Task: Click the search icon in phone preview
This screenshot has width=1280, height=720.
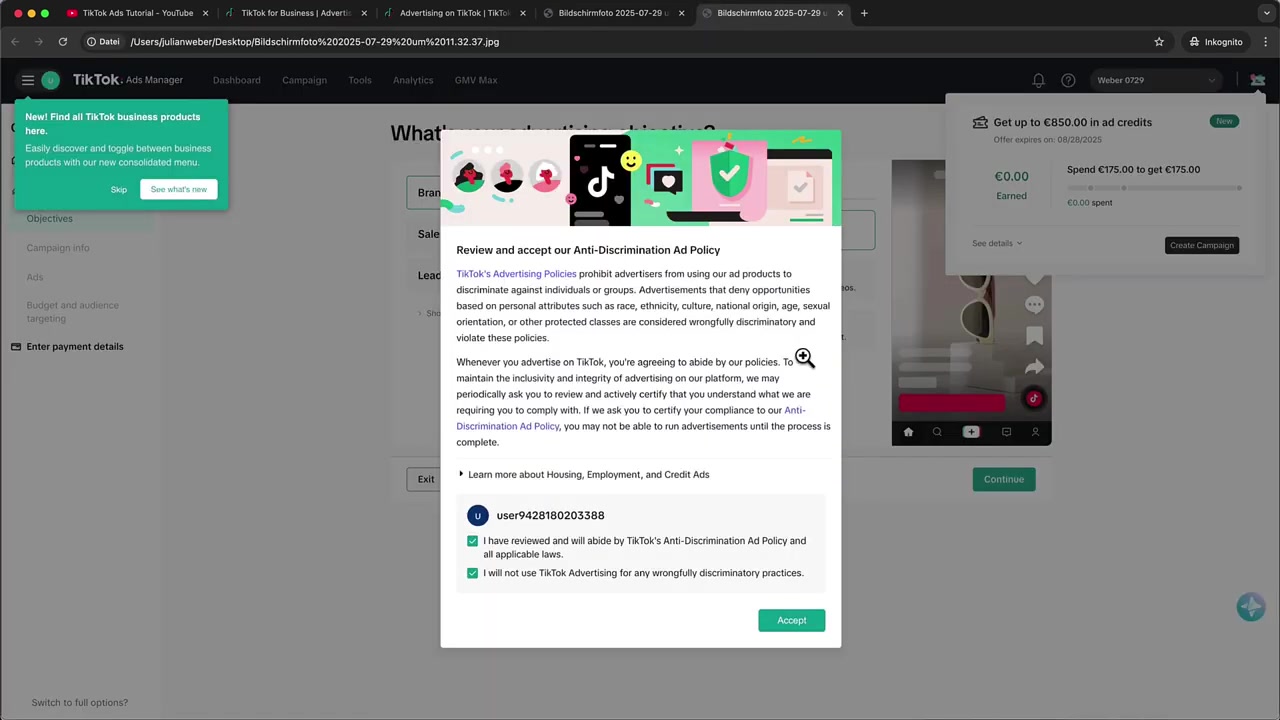Action: [937, 432]
